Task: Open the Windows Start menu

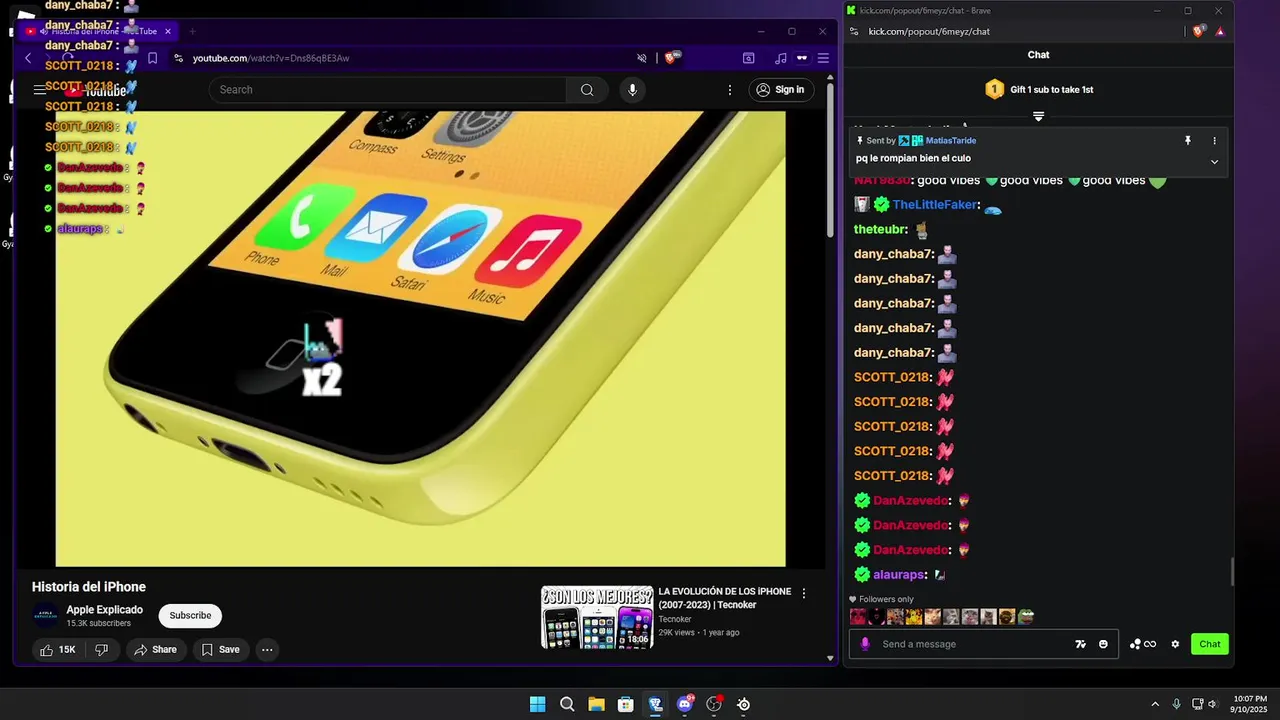Action: pyautogui.click(x=537, y=704)
